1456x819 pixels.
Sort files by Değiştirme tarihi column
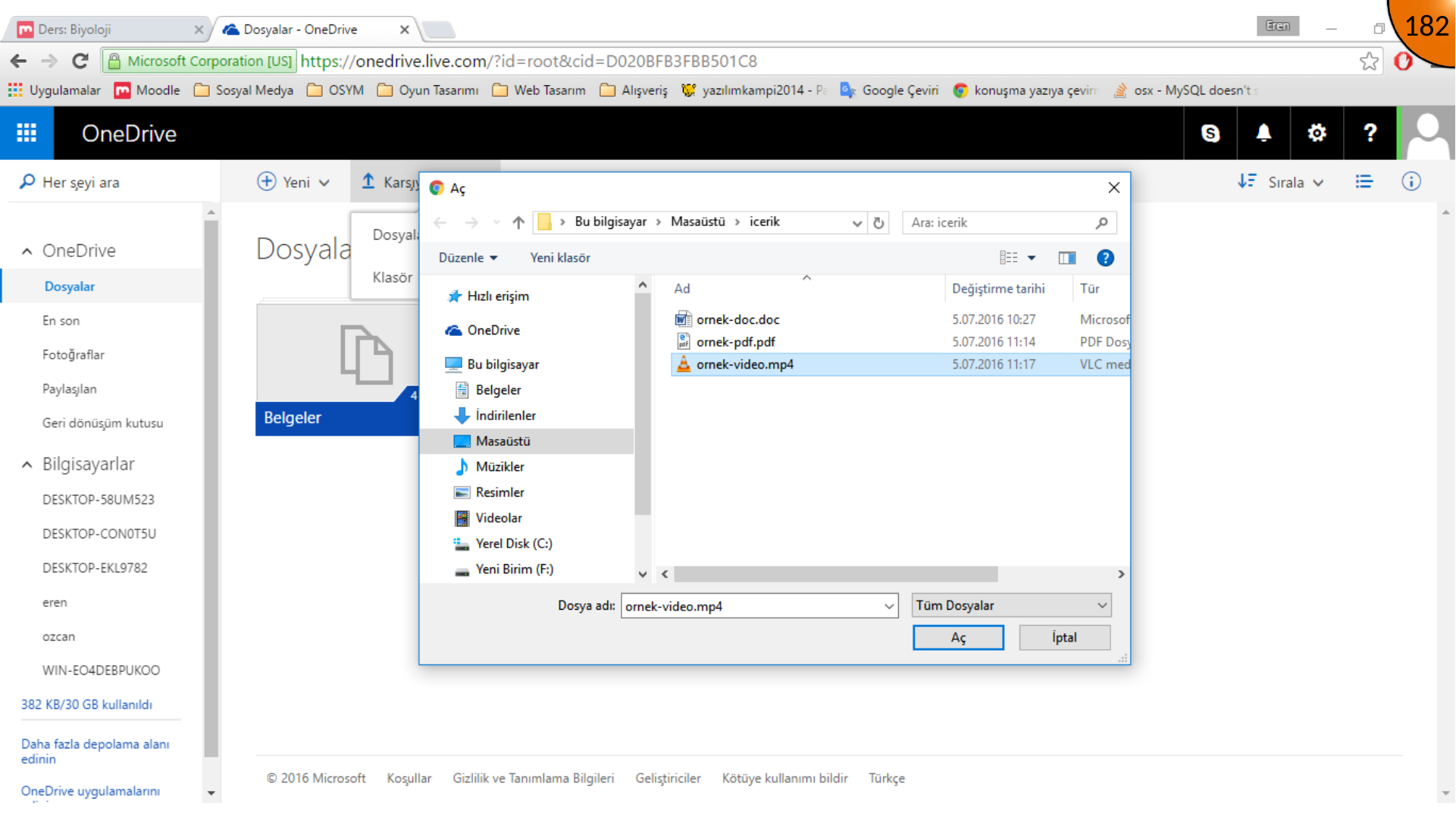tap(998, 289)
